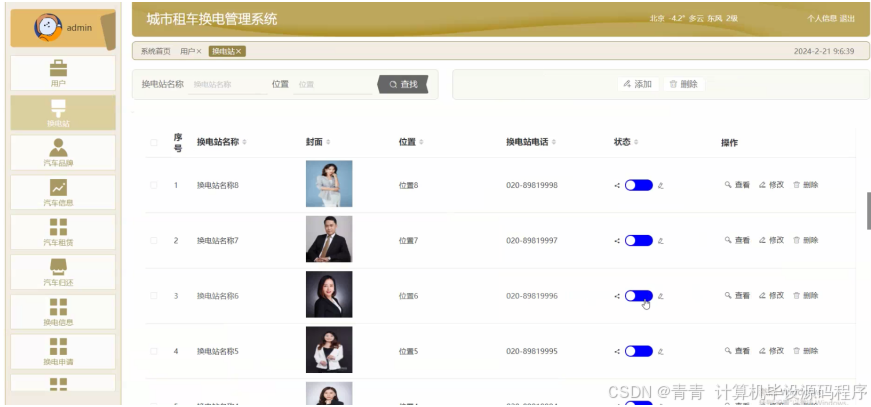Check the checkbox for row 2
The image size is (871, 407).
click(154, 240)
